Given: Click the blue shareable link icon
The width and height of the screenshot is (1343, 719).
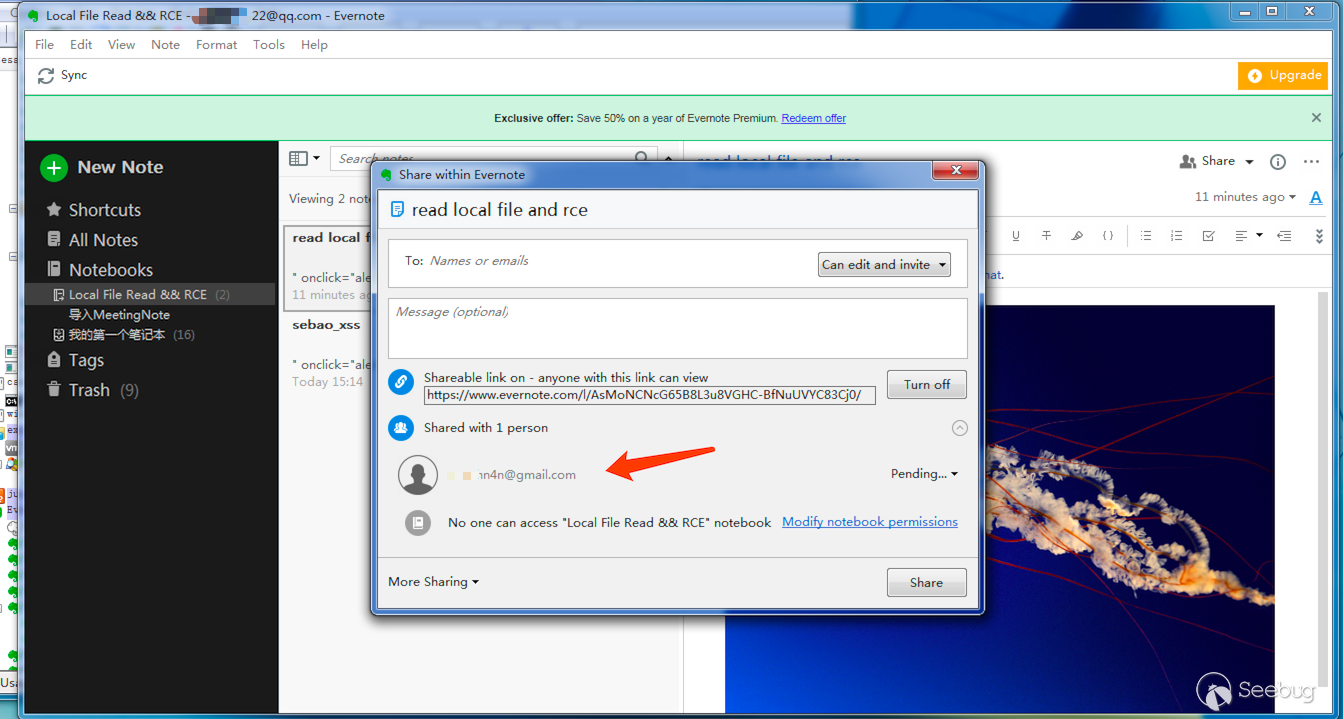Looking at the screenshot, I should 400,381.
